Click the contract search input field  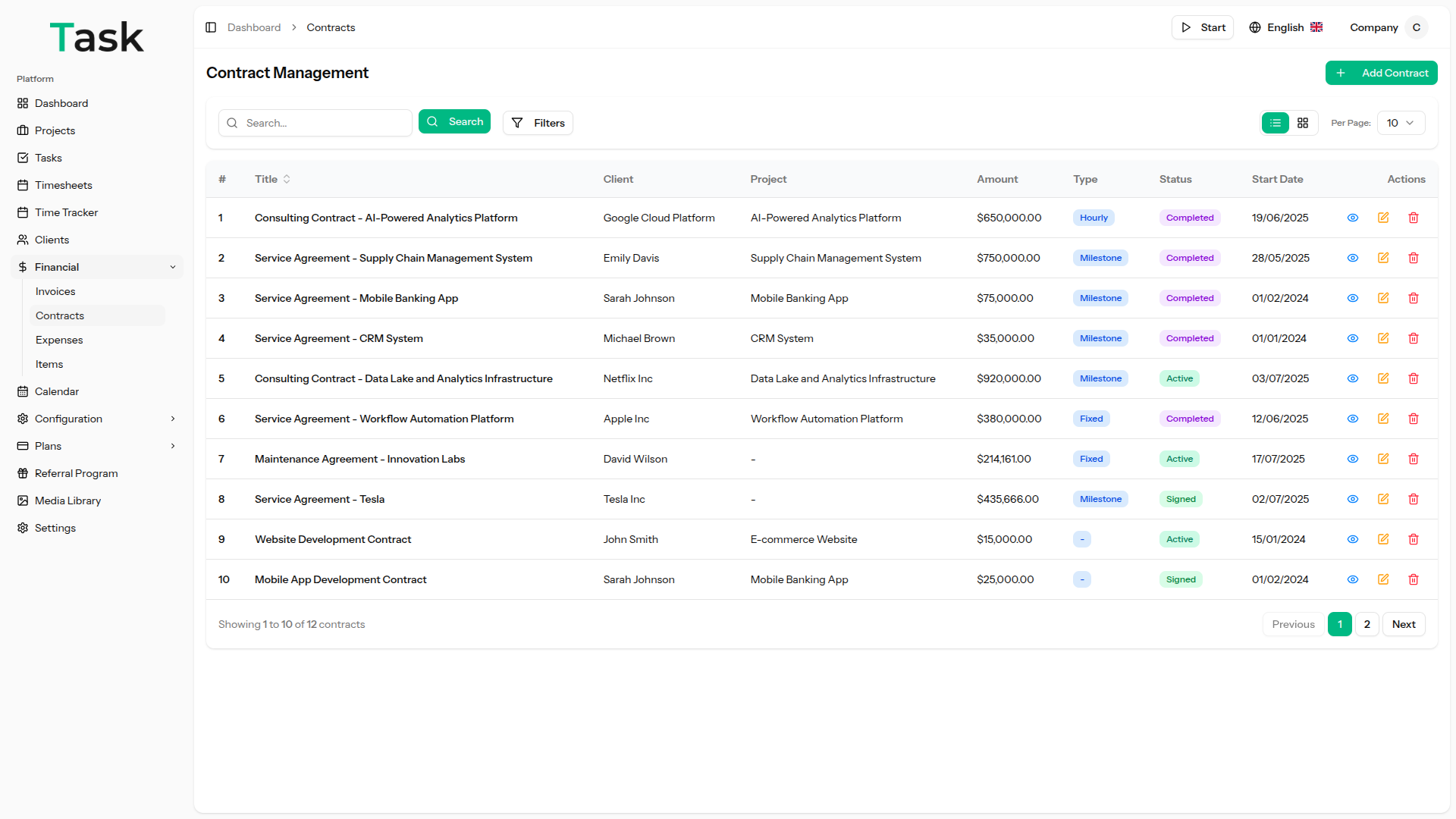click(x=325, y=123)
